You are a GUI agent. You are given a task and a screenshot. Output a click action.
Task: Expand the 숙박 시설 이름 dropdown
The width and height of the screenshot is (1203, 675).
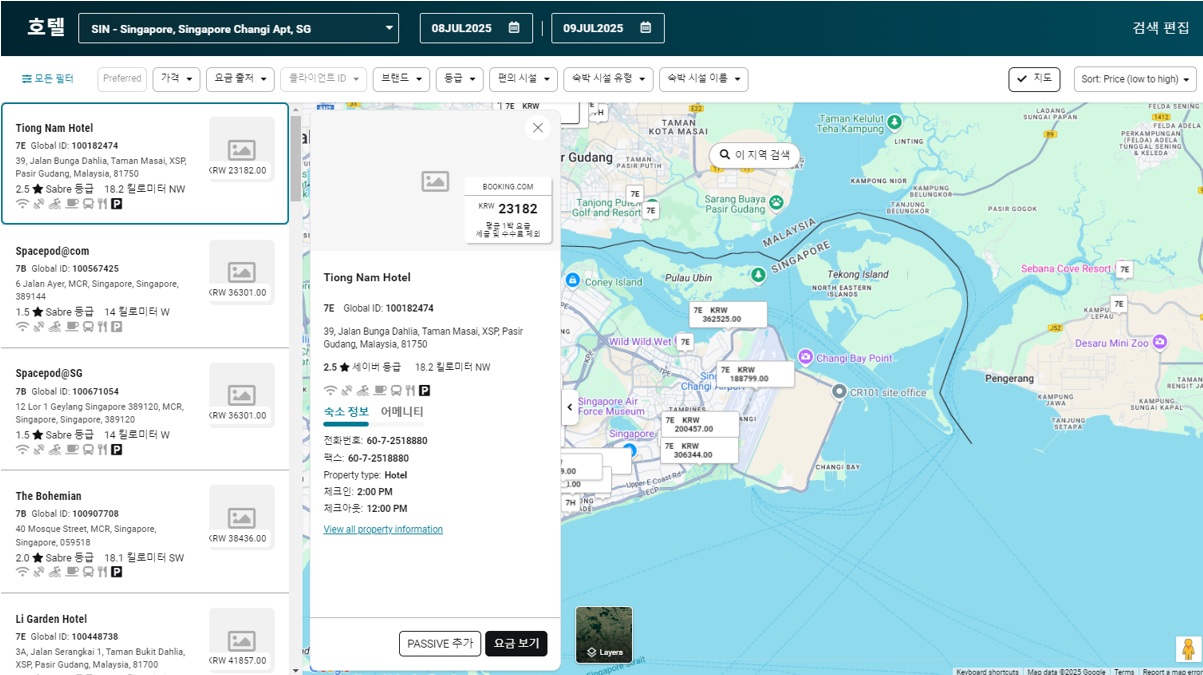coord(704,79)
